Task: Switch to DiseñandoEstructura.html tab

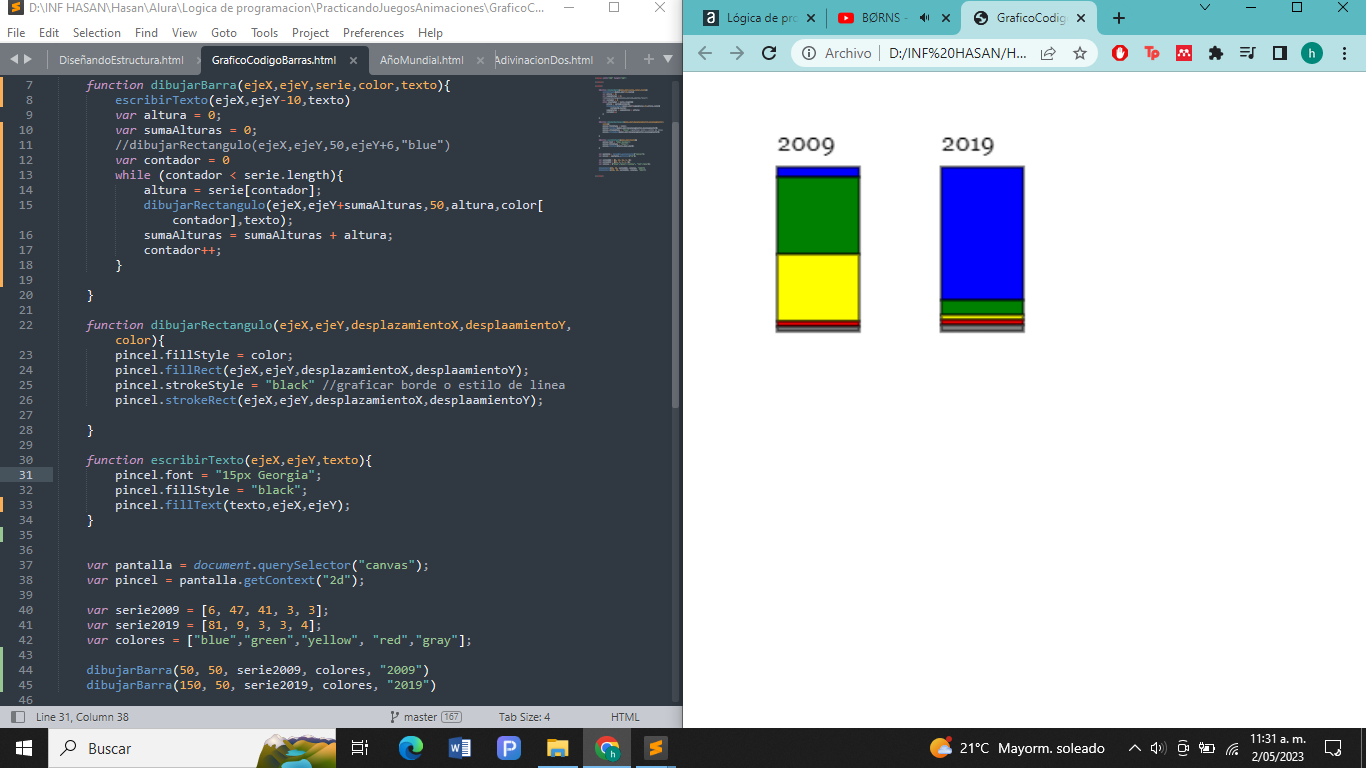Action: point(121,60)
